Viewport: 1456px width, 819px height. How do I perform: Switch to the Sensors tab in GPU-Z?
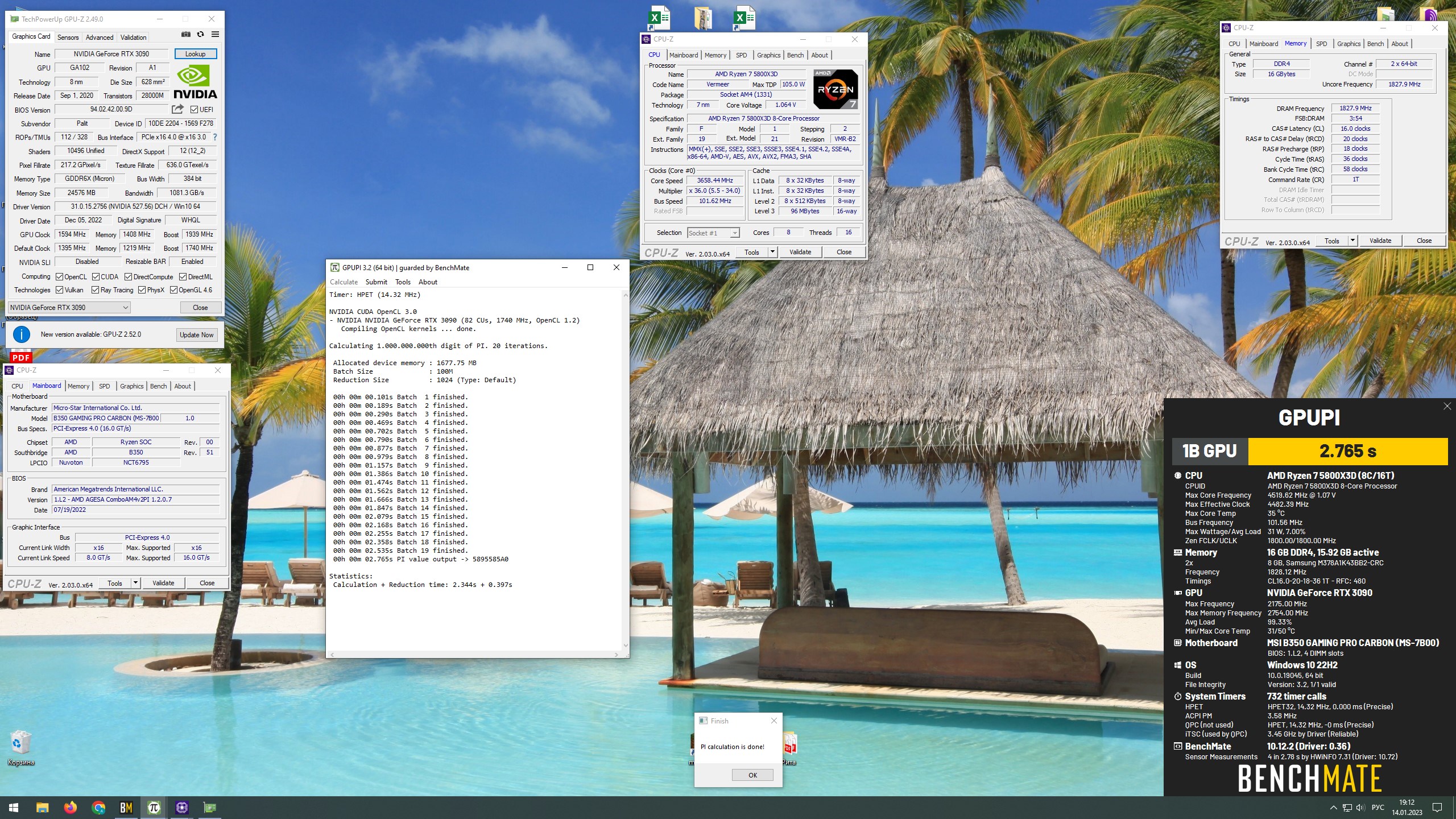click(68, 38)
